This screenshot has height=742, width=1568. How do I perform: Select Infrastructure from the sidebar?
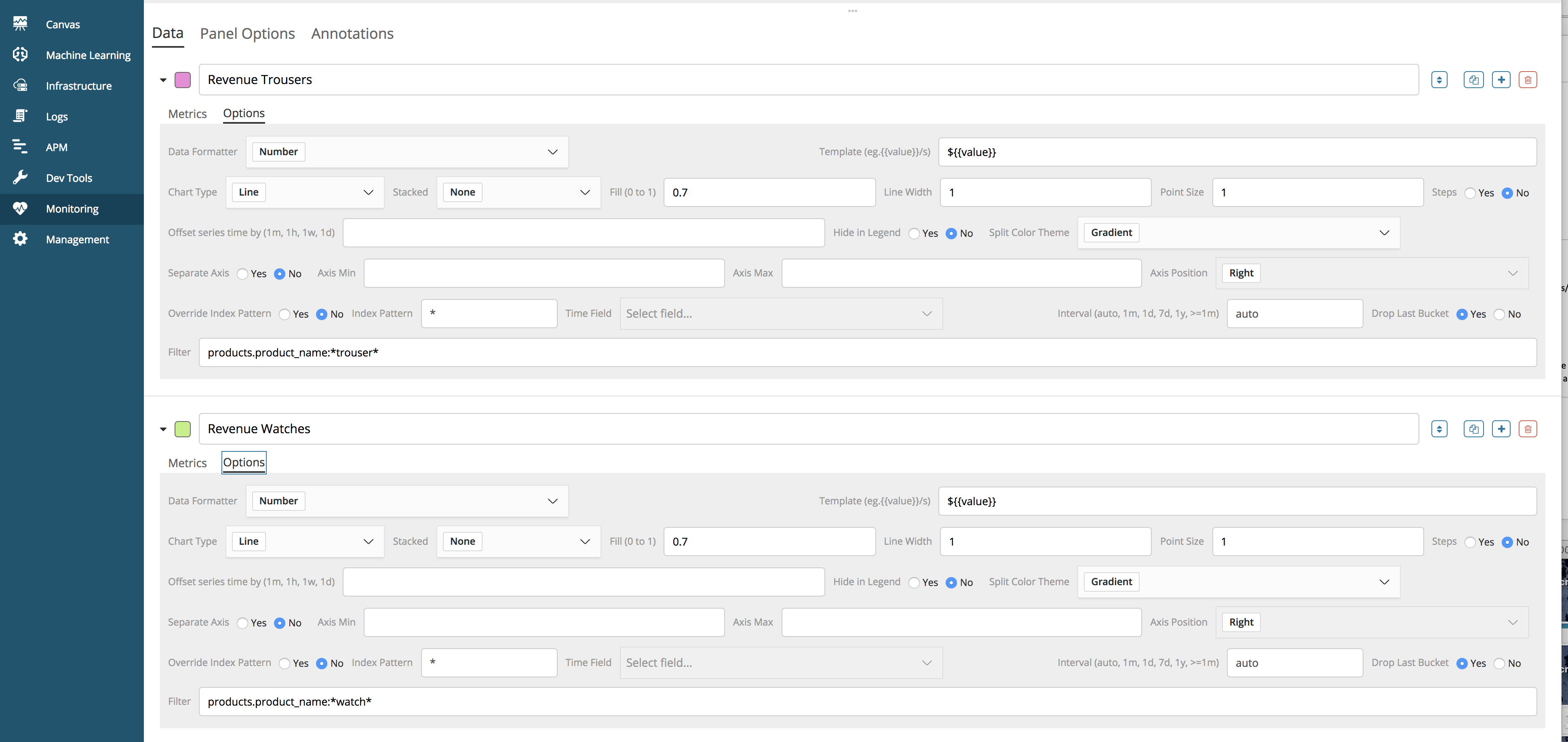(79, 86)
